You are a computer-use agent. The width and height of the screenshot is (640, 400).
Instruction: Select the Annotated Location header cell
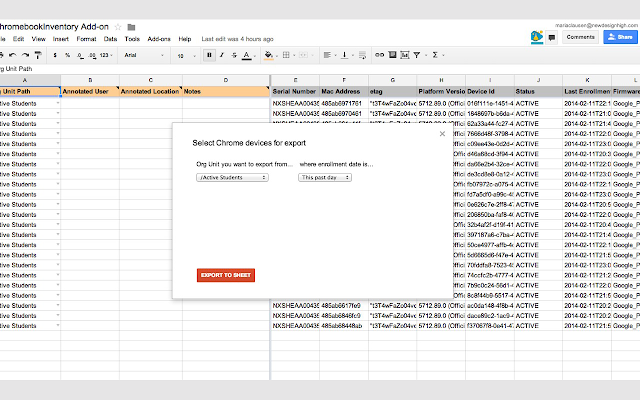tap(151, 91)
